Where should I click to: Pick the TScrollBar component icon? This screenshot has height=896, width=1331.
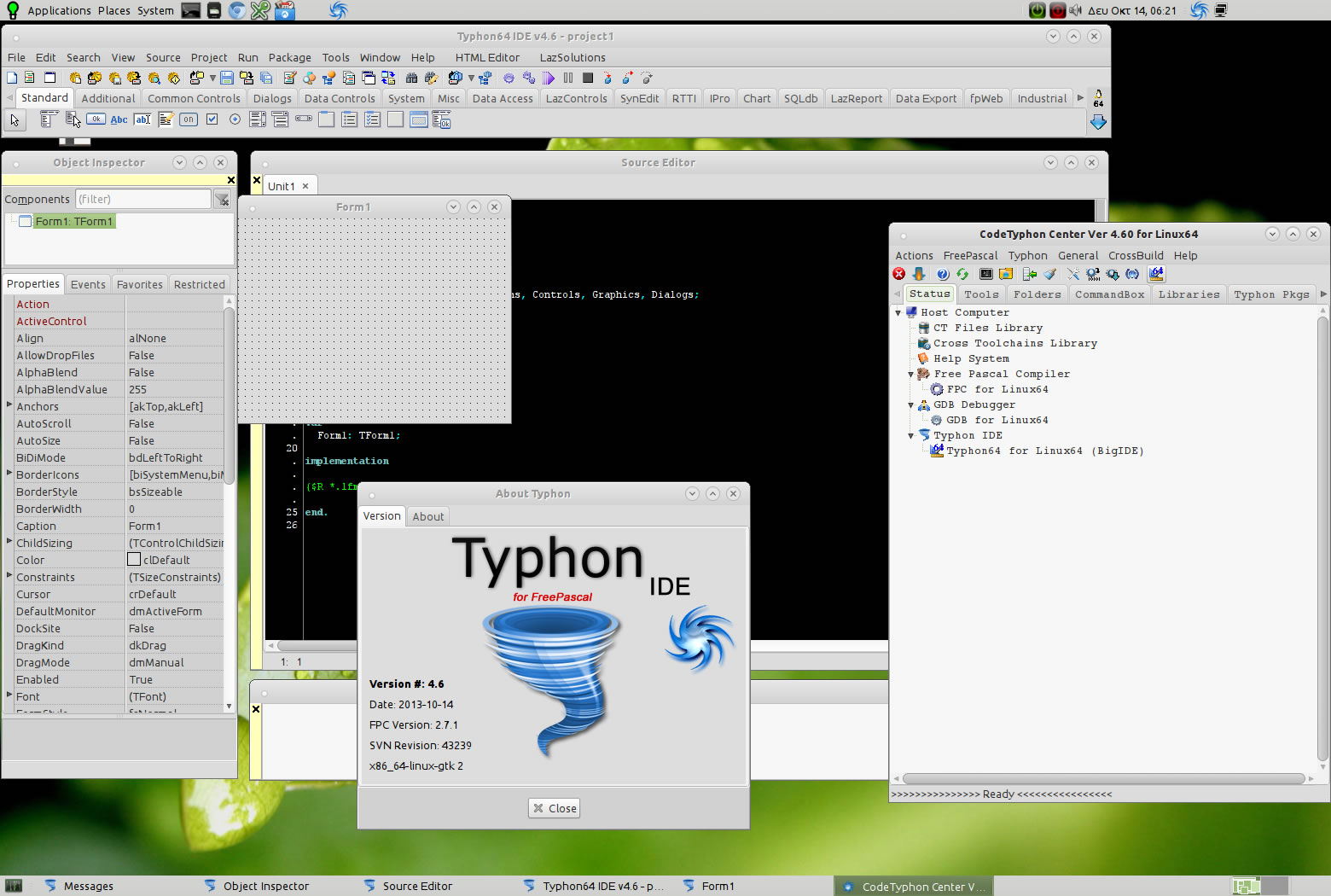(304, 119)
